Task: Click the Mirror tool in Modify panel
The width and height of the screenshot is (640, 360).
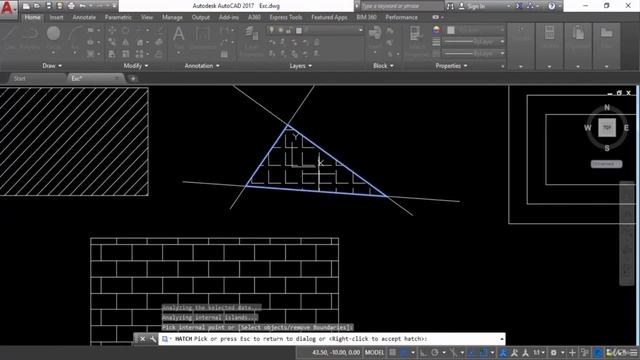Action: pyautogui.click(x=125, y=42)
